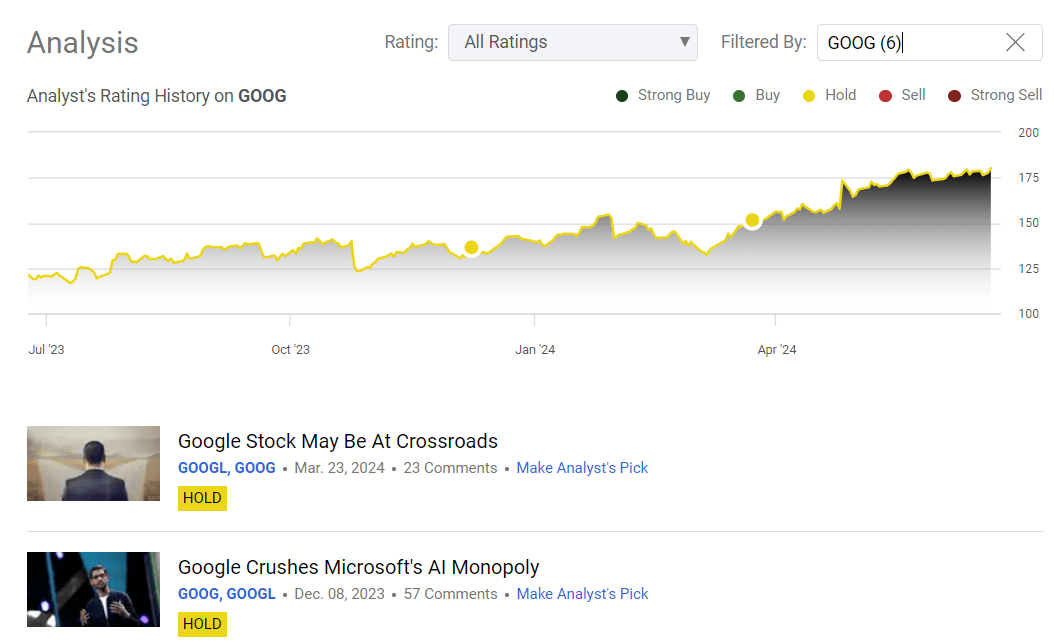Screen dimensions: 1054x643
Task: Toggle the Buy legend filter off
Action: point(738,95)
